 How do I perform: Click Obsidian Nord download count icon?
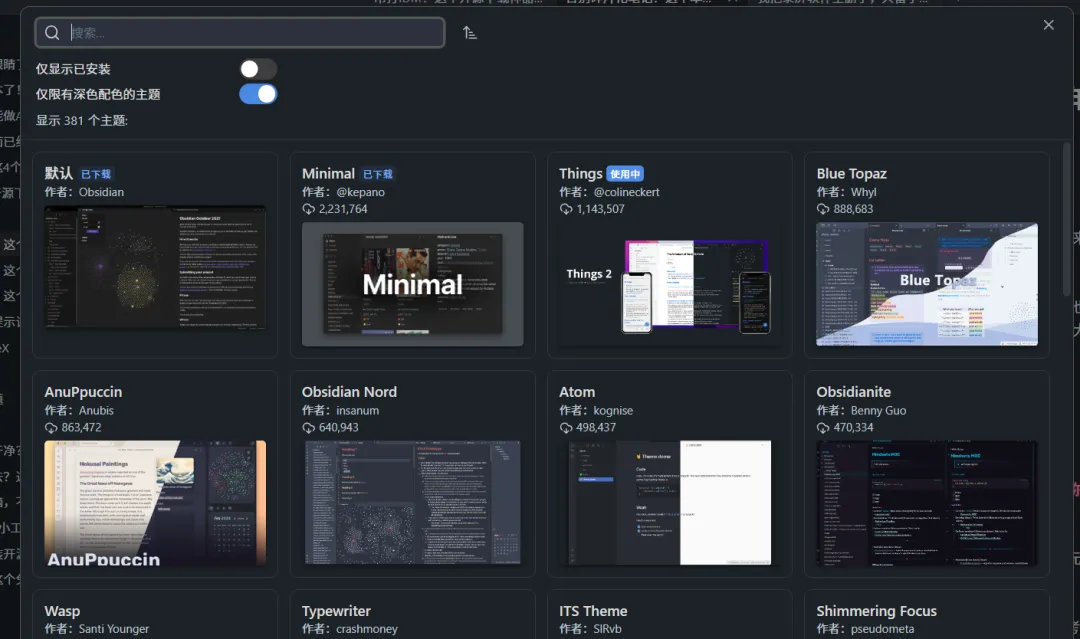(309, 428)
